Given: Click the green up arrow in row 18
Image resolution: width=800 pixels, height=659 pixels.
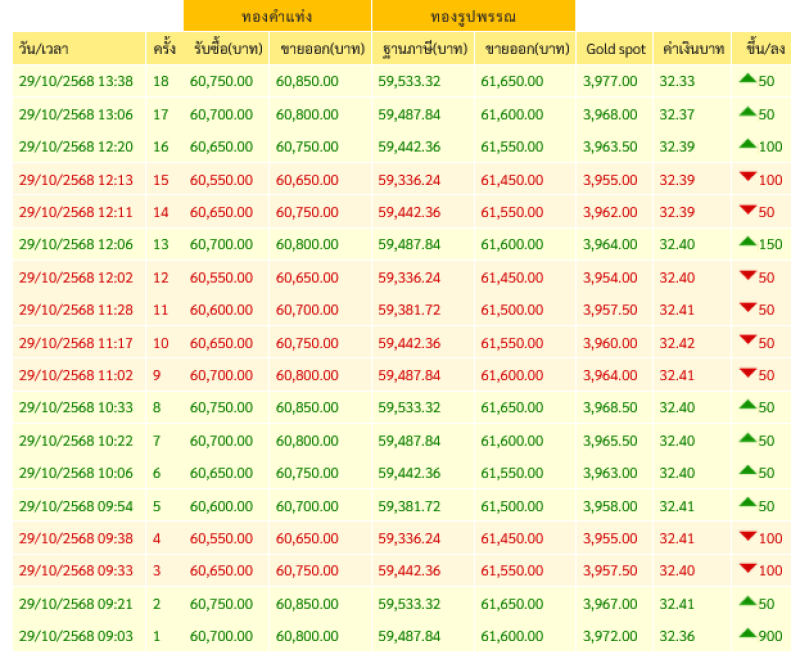Looking at the screenshot, I should 747,79.
